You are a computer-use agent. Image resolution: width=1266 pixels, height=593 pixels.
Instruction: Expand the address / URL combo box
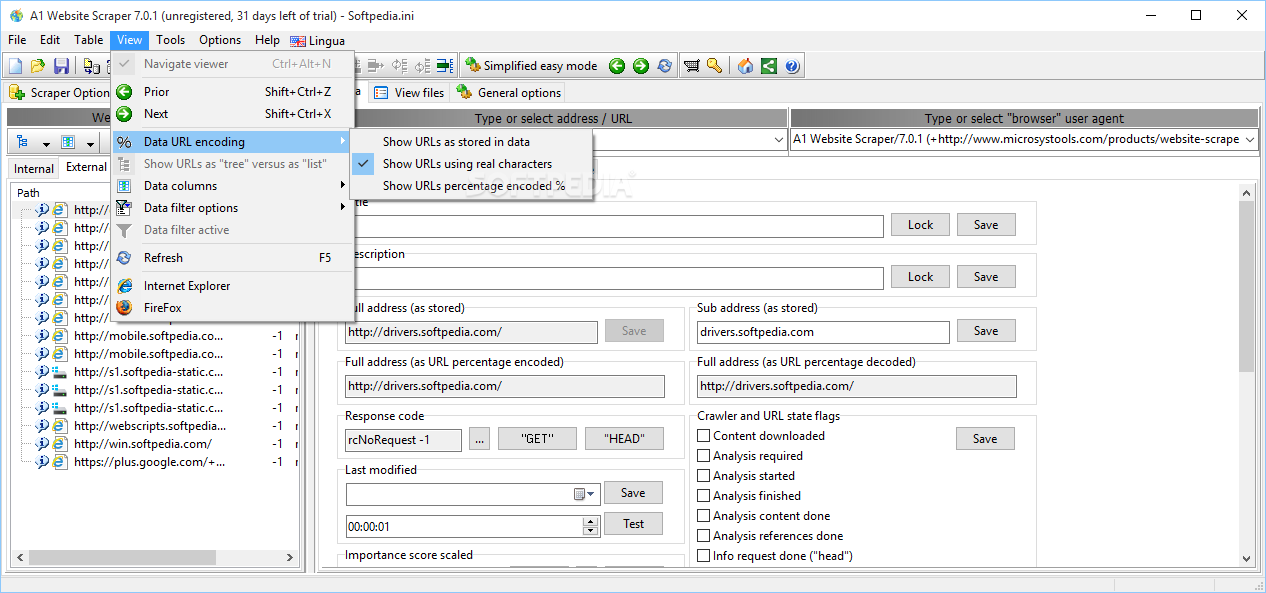[x=780, y=140]
